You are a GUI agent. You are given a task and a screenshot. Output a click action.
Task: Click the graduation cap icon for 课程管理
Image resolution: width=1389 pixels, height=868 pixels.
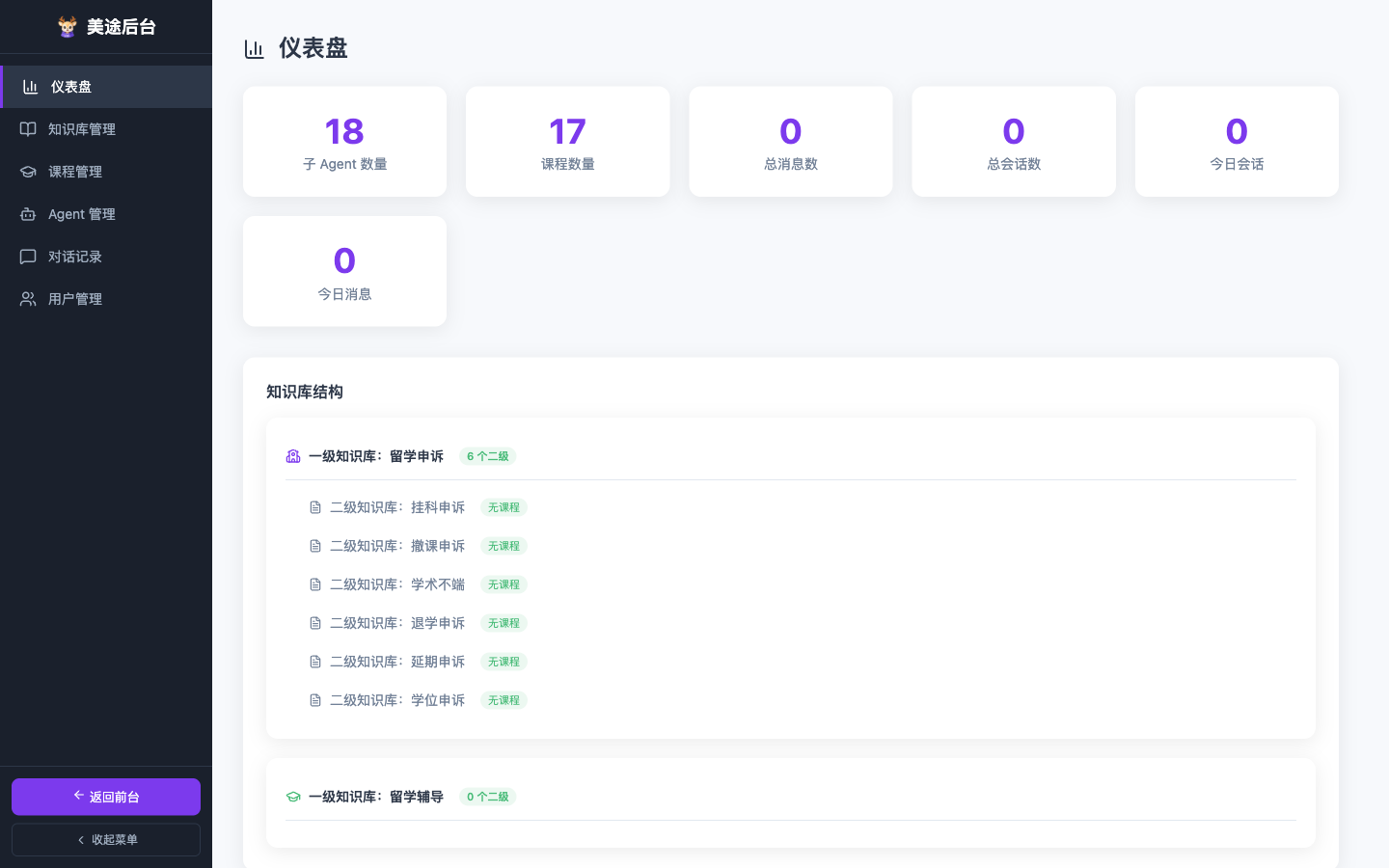28,172
